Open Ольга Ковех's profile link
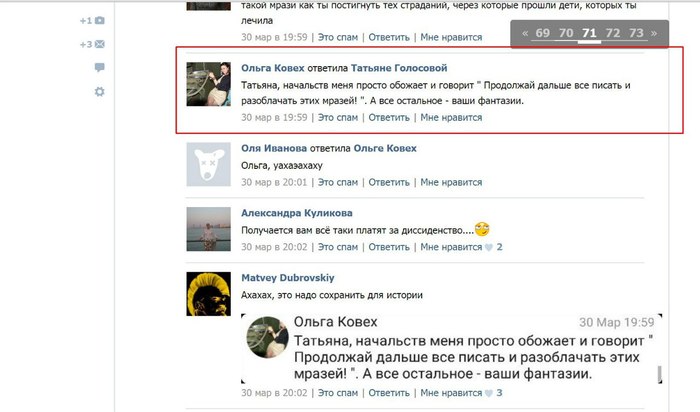Screen dimensions: 700x412 pyautogui.click(x=273, y=68)
